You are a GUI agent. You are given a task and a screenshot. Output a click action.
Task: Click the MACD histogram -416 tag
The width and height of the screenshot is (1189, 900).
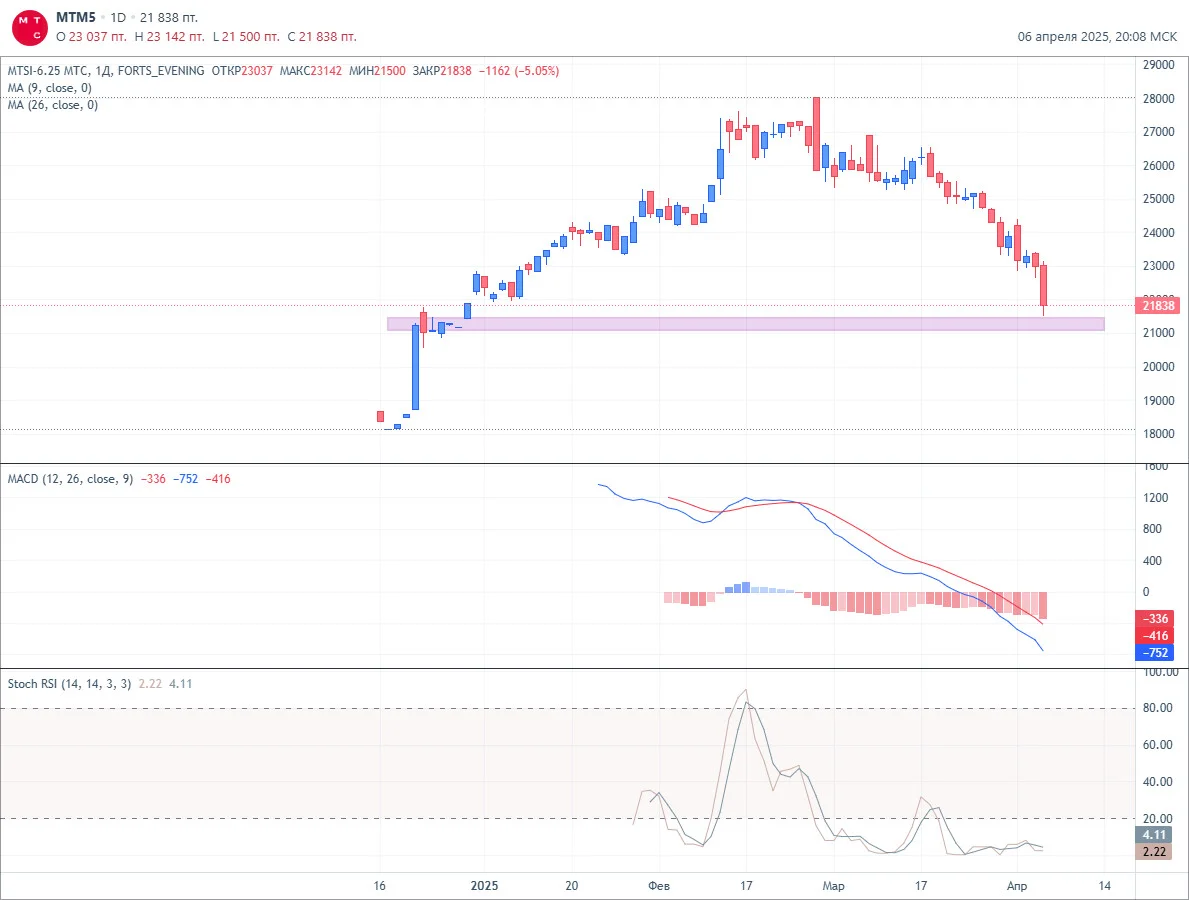1154,635
